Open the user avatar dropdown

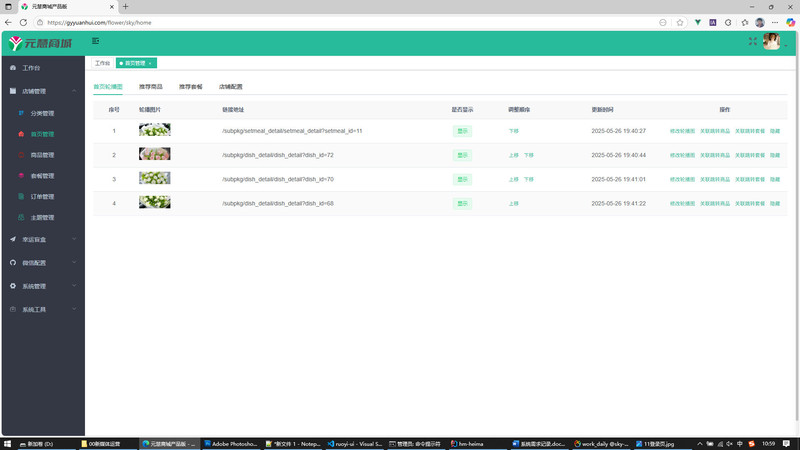point(773,42)
